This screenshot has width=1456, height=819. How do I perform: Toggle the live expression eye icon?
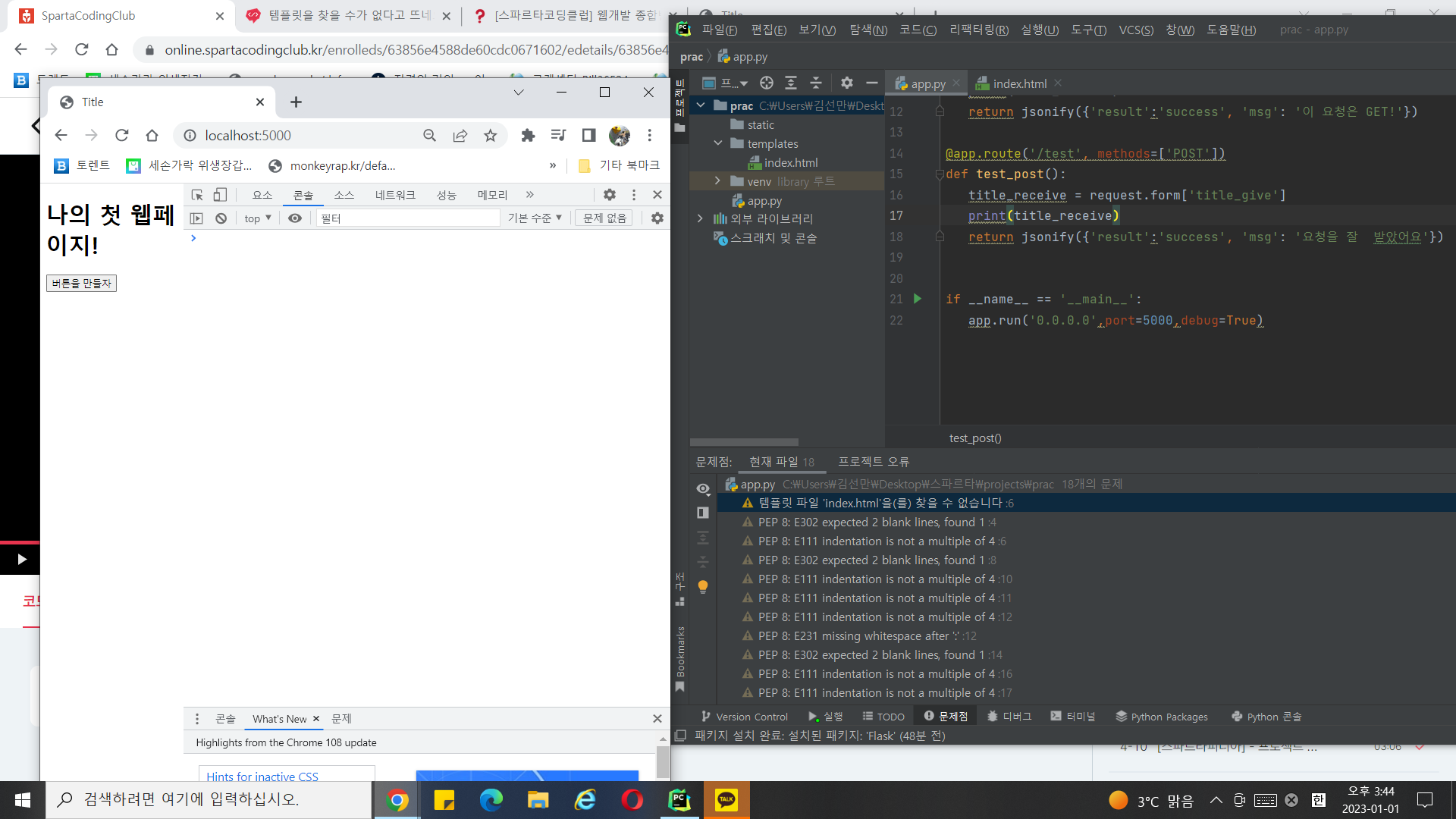click(x=295, y=218)
